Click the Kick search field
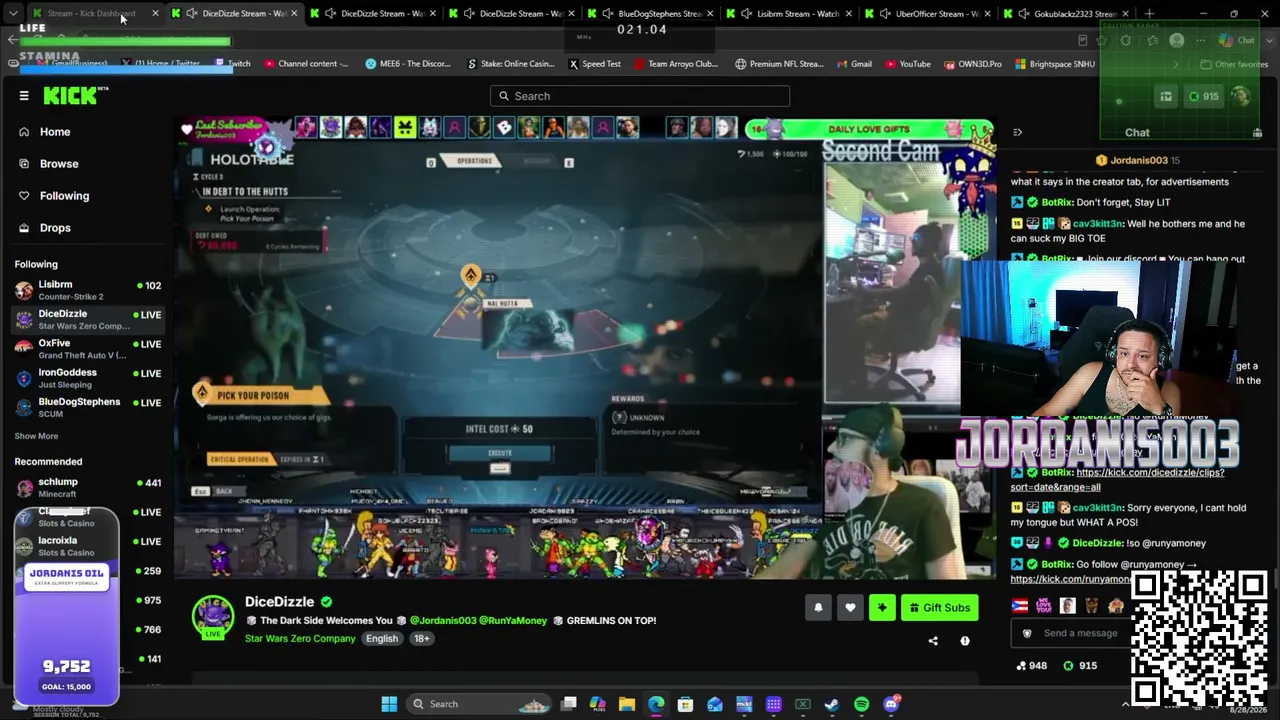 [640, 96]
